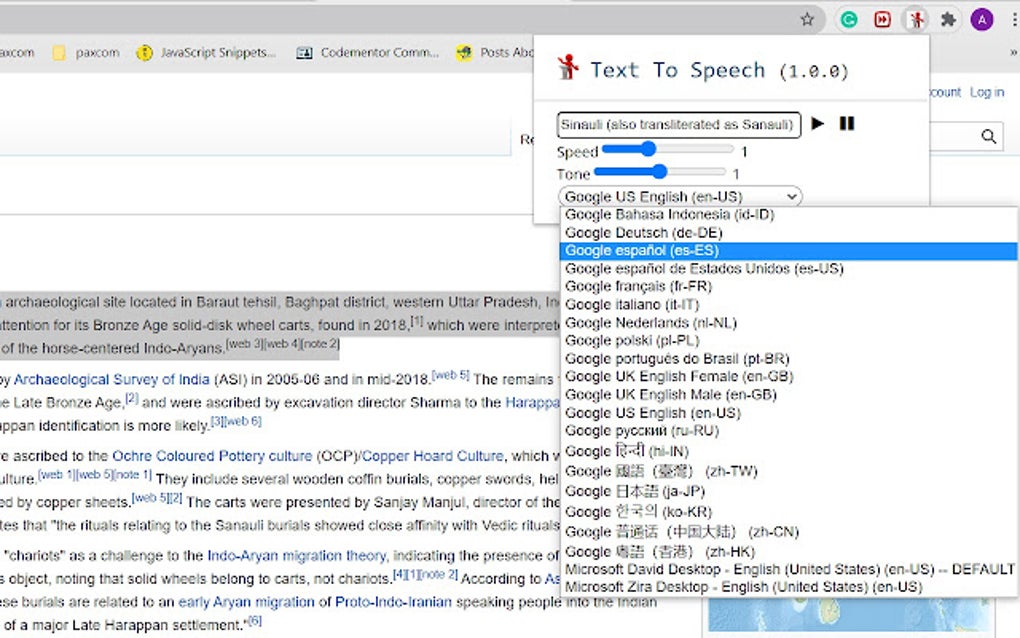The height and width of the screenshot is (638, 1020).
Task: Pause speech with the pause button
Action: pyautogui.click(x=846, y=123)
